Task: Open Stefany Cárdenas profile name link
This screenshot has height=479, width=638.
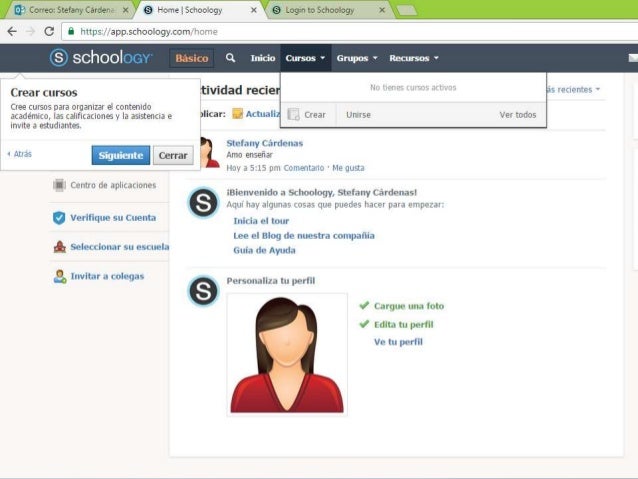Action: point(264,143)
